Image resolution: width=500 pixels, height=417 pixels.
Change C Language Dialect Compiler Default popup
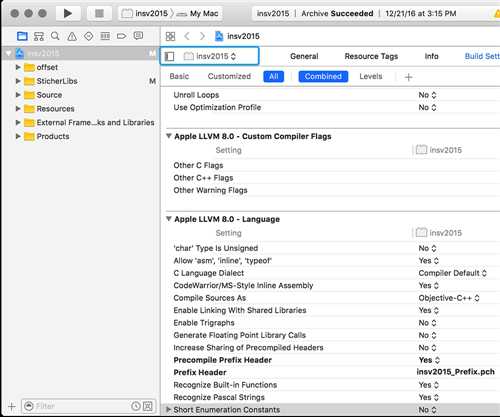click(453, 273)
